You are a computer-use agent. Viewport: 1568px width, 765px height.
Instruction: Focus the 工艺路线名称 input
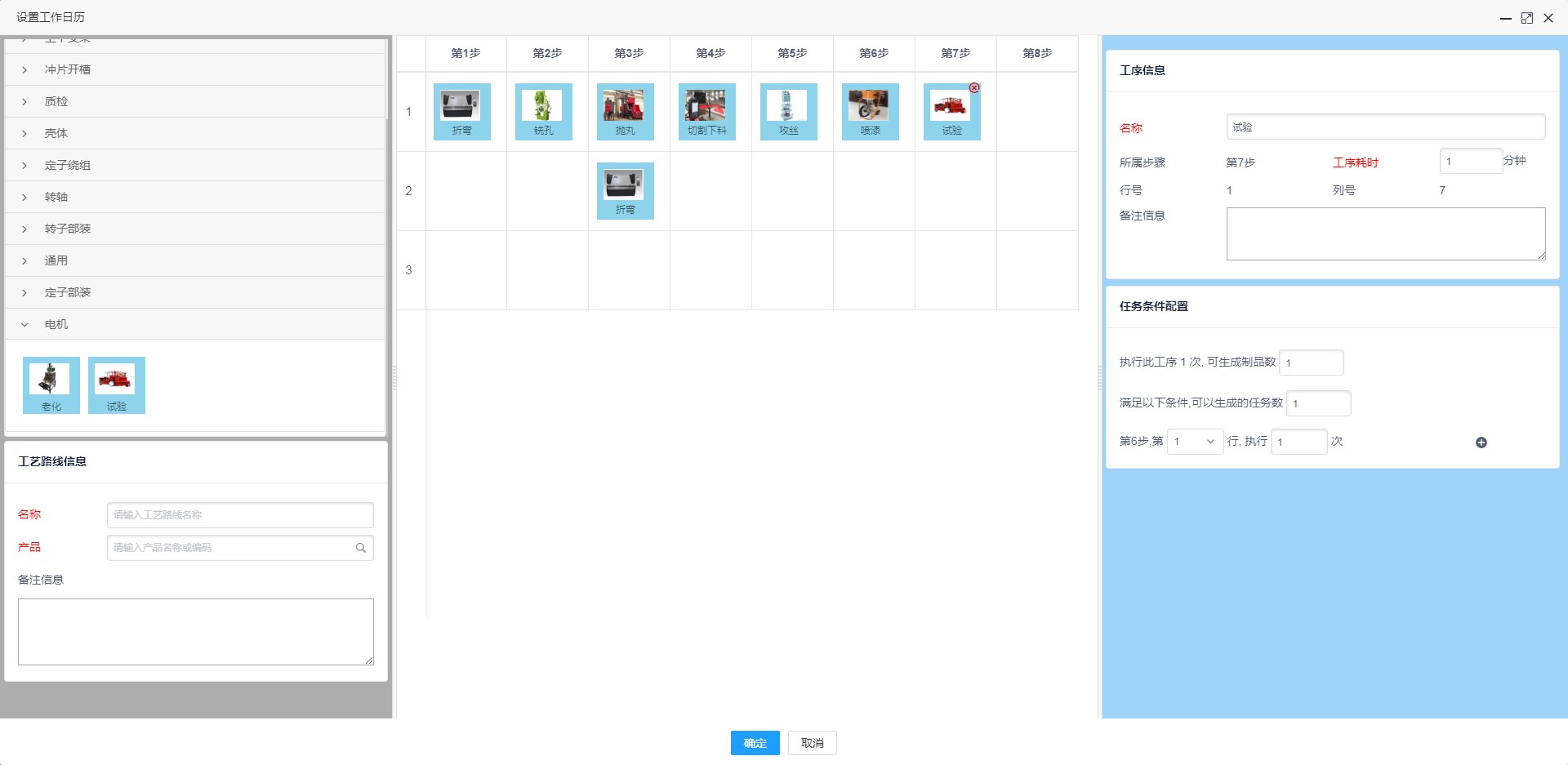pos(240,515)
